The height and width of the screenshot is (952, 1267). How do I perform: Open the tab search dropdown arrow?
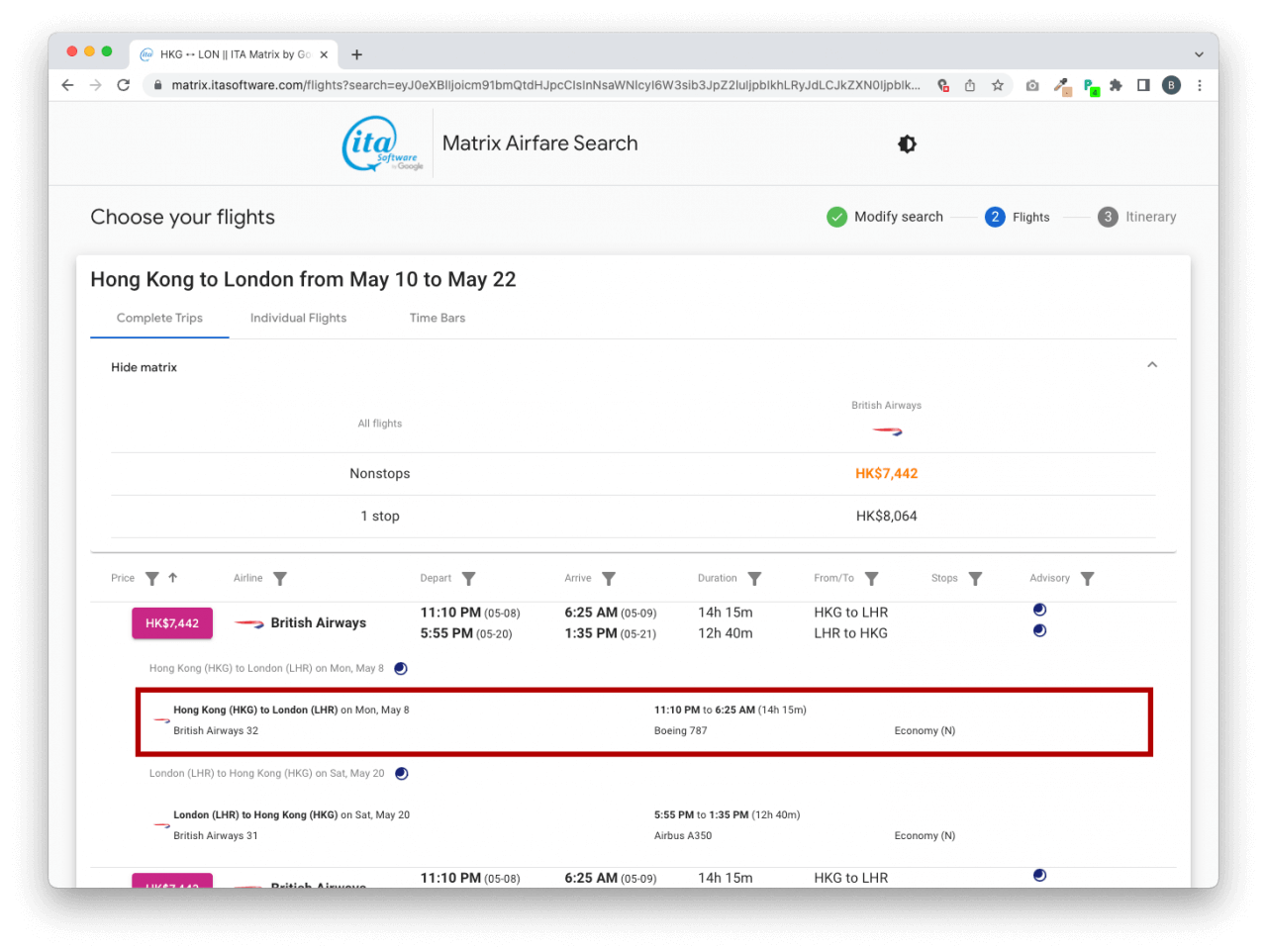(1199, 54)
